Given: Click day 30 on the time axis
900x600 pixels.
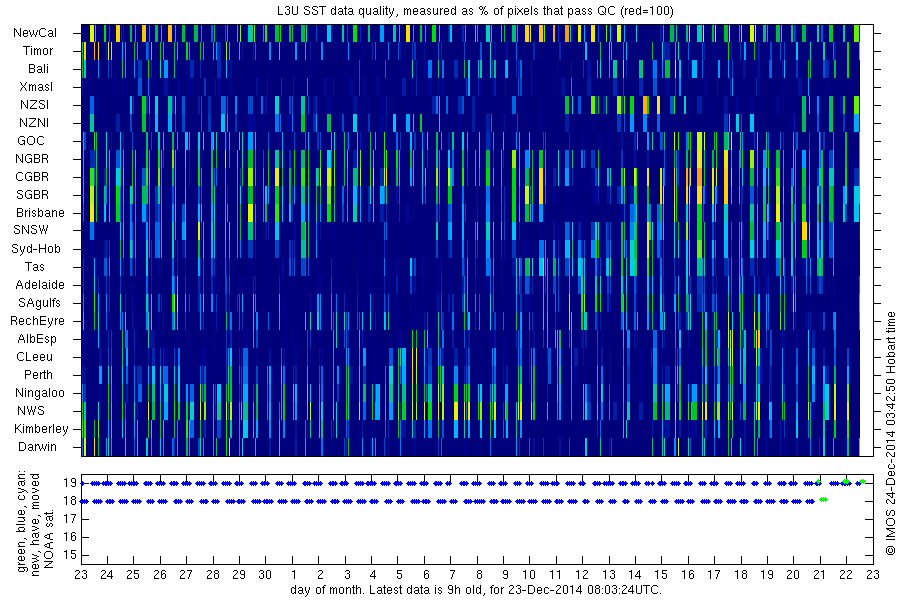Looking at the screenshot, I should (x=265, y=575).
